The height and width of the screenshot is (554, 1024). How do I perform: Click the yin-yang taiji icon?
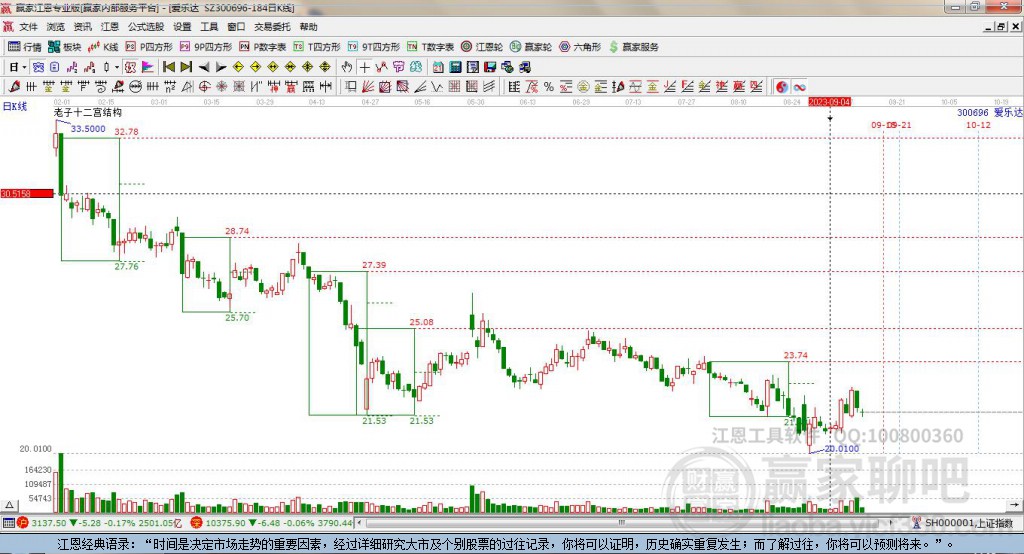[x=782, y=86]
